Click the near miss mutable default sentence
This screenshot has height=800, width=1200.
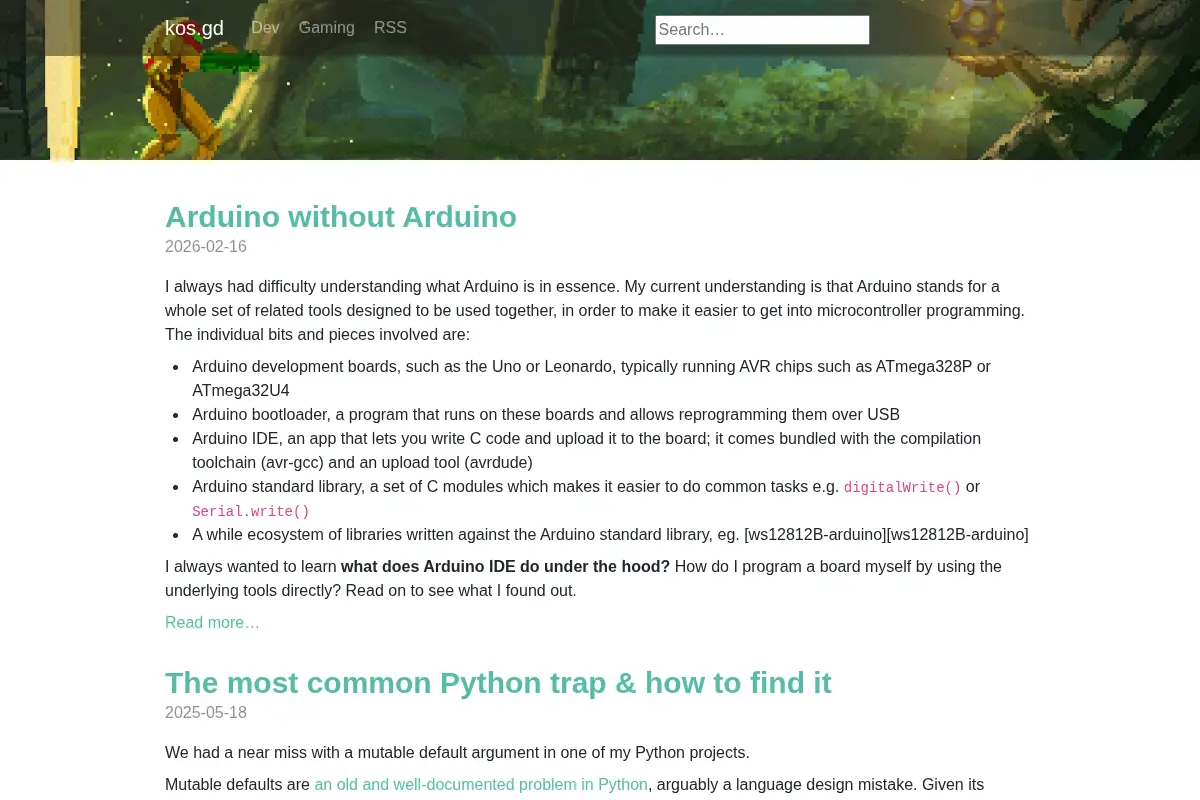[x=457, y=752]
